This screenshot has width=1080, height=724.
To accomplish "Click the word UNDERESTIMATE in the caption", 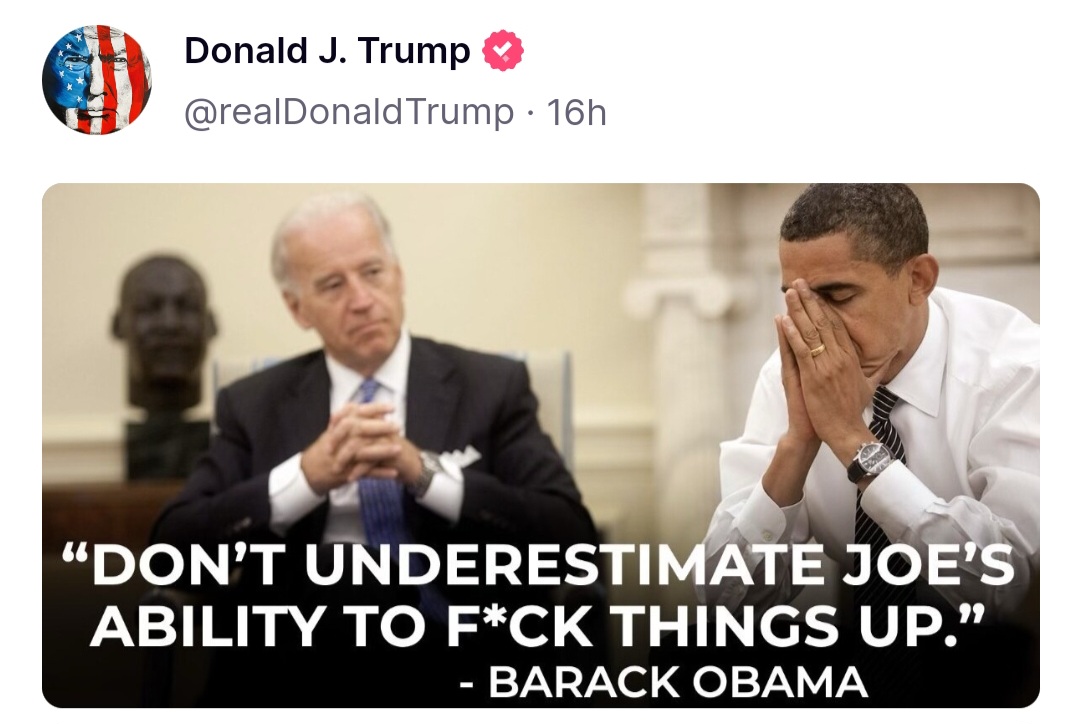I will pyautogui.click(x=564, y=565).
